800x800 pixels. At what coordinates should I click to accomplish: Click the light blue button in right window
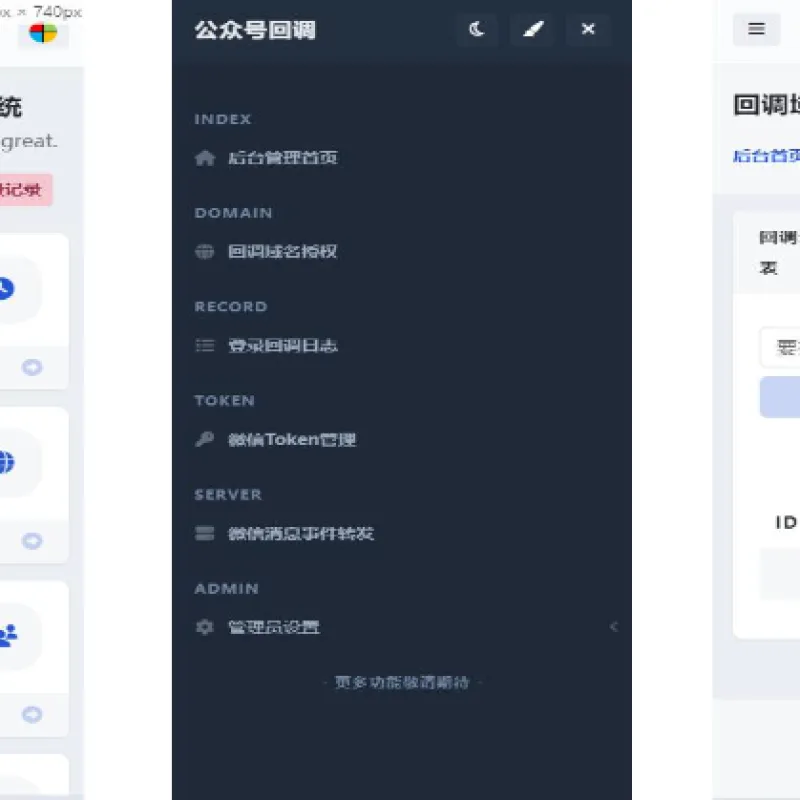tap(780, 397)
